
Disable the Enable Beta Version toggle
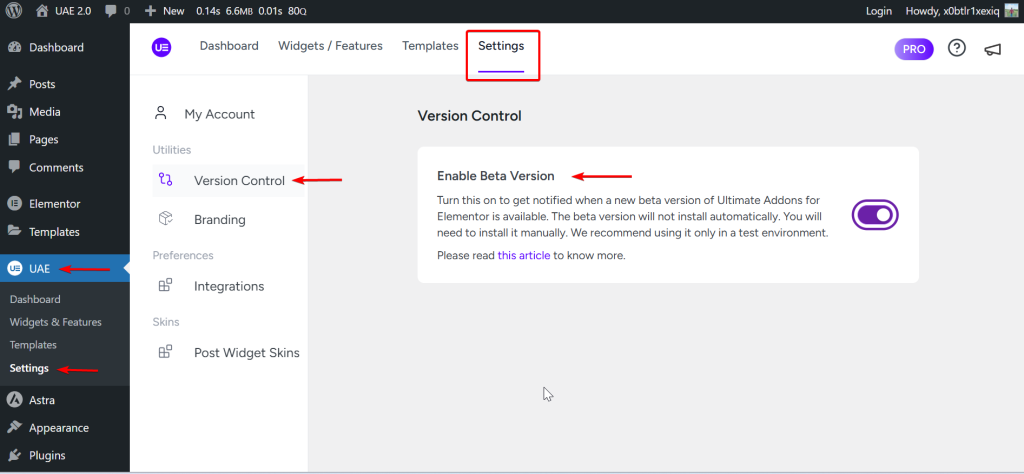[875, 215]
